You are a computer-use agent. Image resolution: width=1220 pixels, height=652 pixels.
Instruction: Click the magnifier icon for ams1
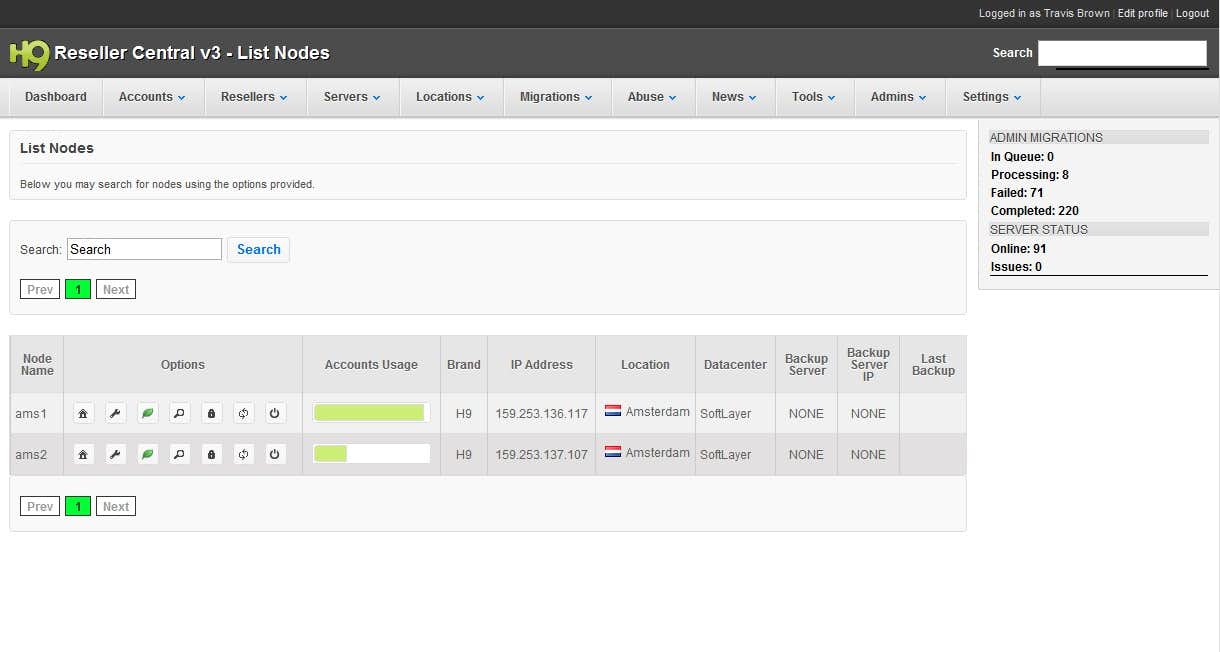coord(179,413)
